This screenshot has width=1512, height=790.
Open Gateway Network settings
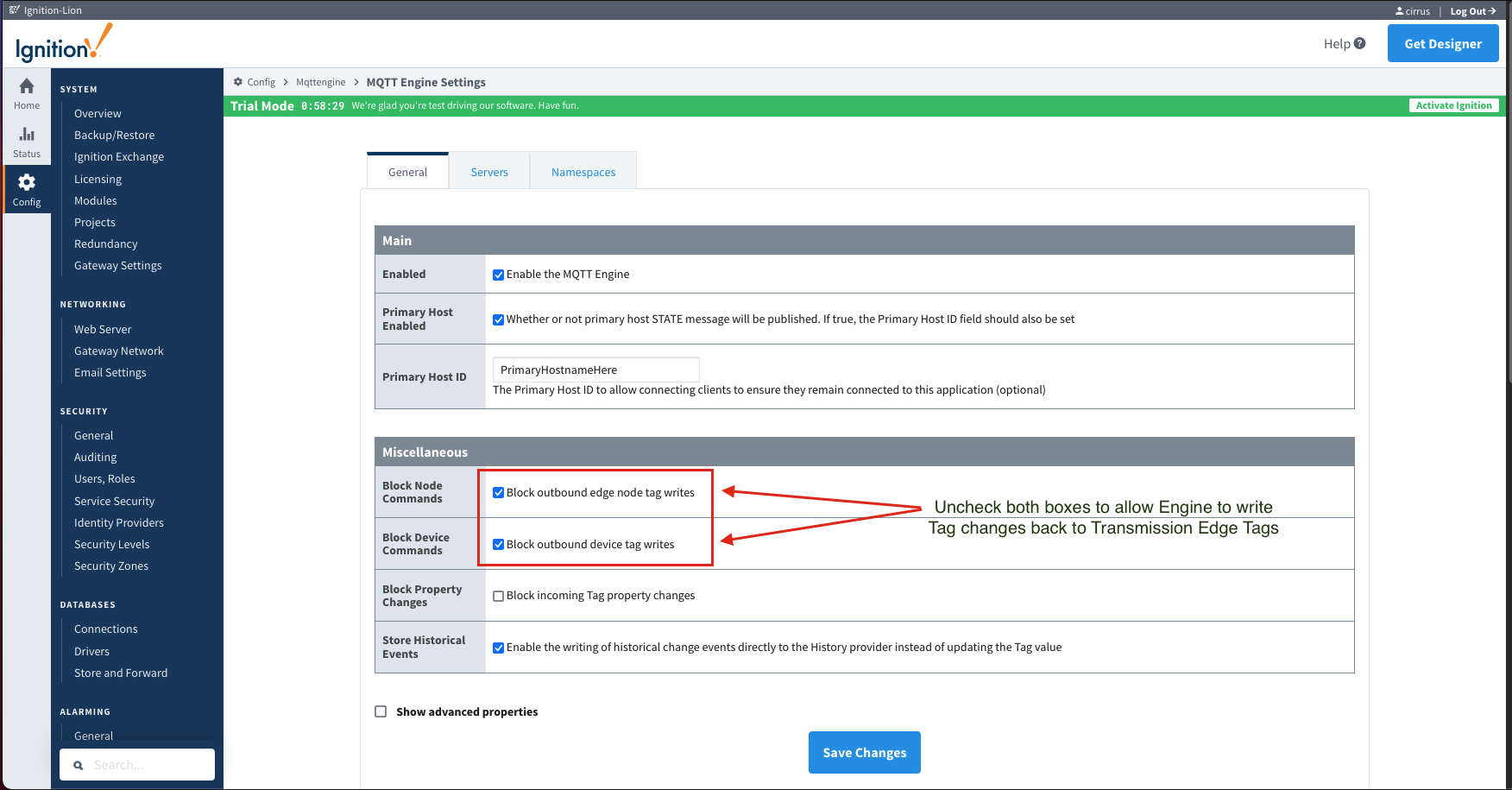click(x=119, y=351)
